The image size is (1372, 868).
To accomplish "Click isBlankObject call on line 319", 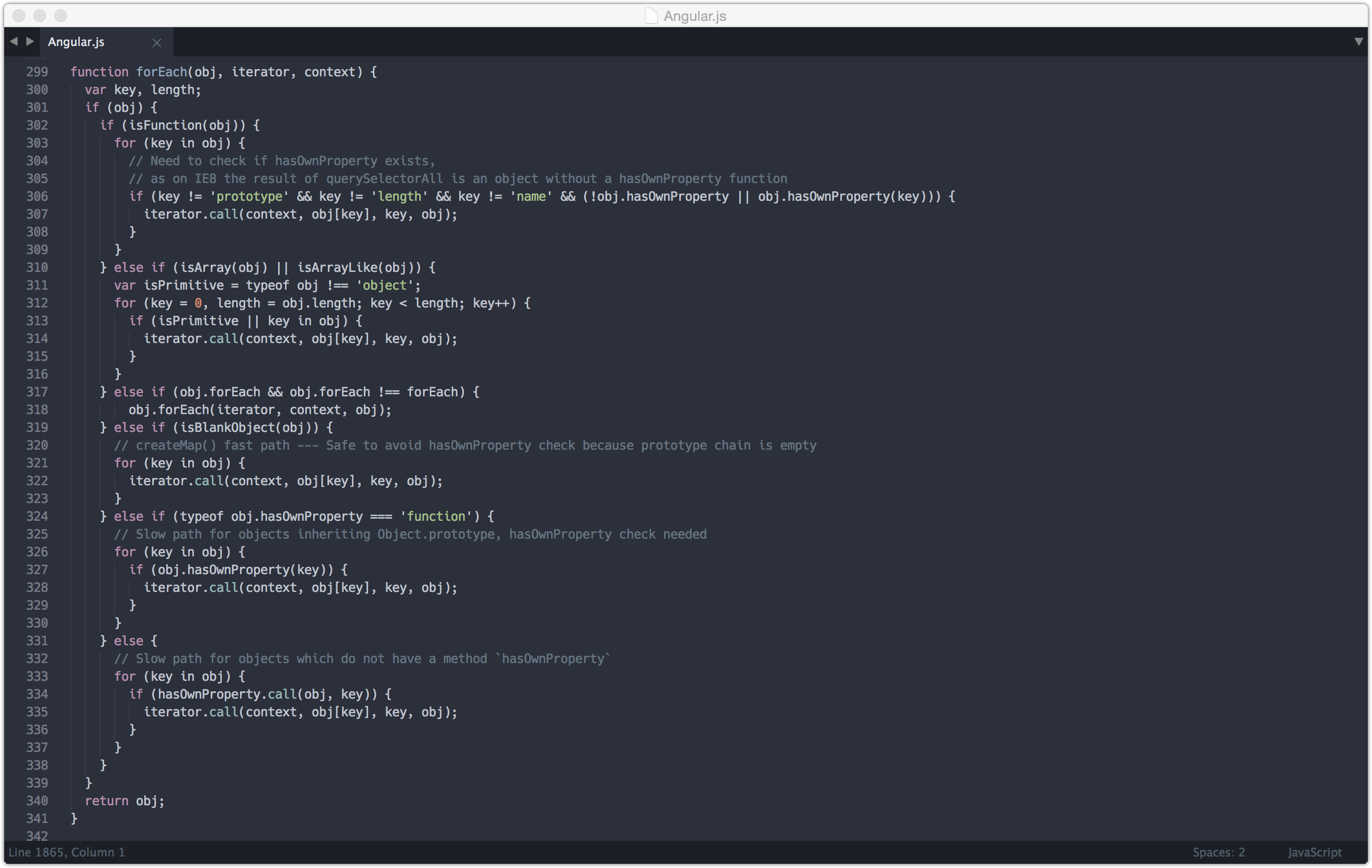I will [x=227, y=427].
